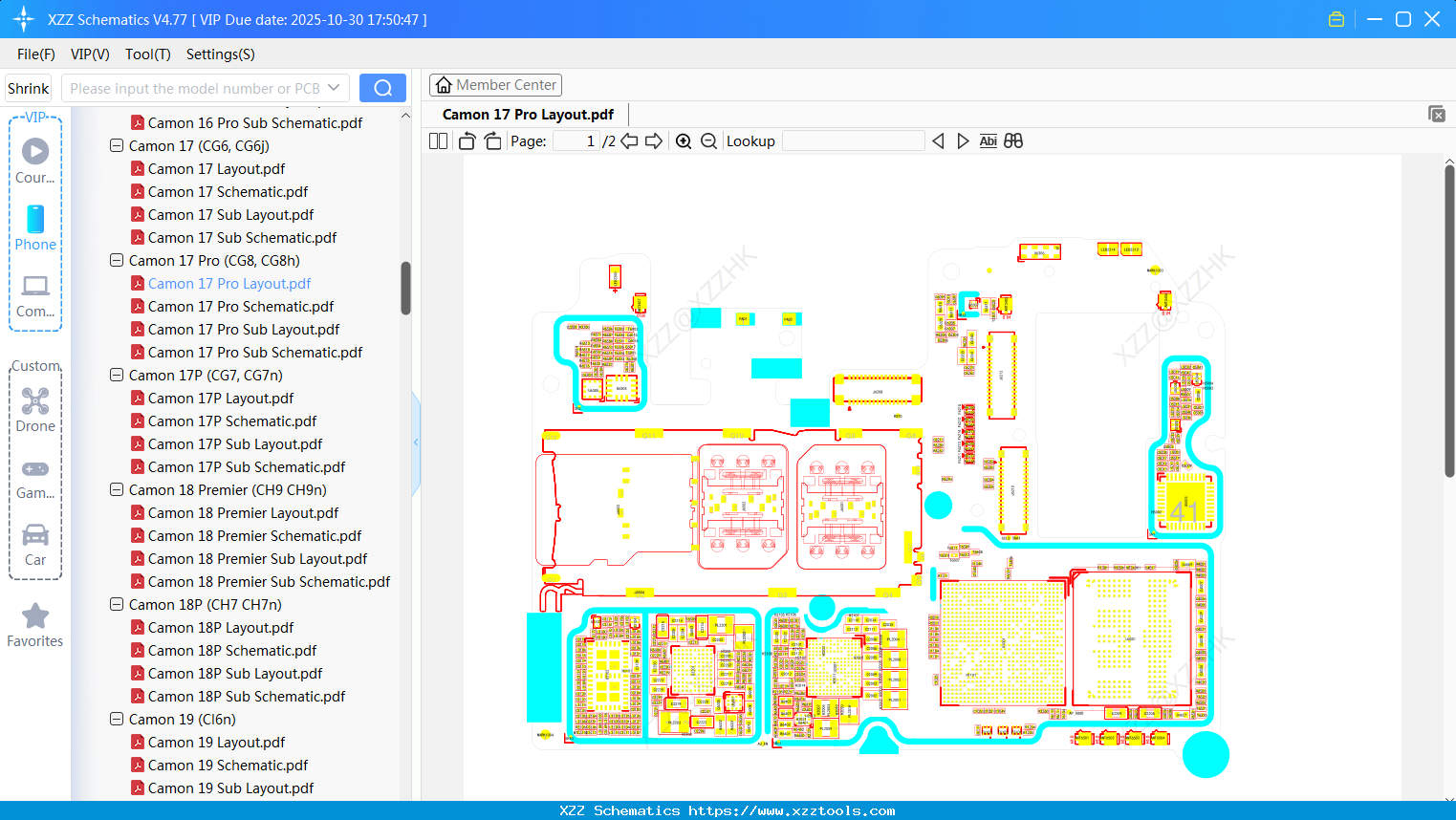
Task: Click the xzztools.com link in status bar
Action: click(x=792, y=810)
